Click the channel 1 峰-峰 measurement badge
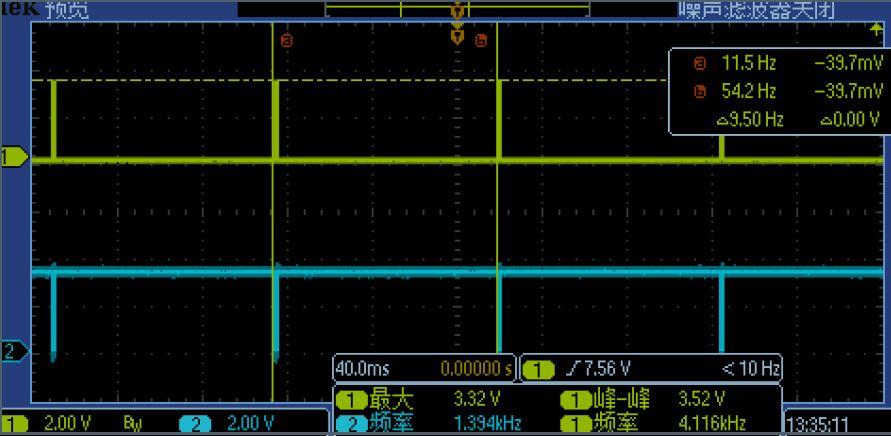The width and height of the screenshot is (891, 436). 575,401
